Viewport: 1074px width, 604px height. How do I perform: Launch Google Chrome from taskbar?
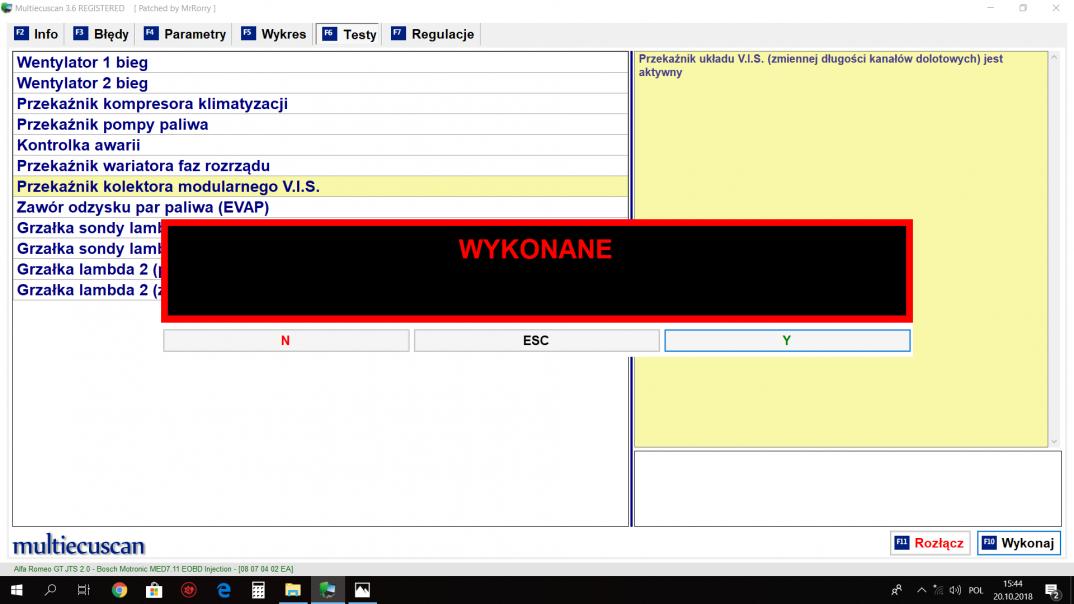click(119, 590)
